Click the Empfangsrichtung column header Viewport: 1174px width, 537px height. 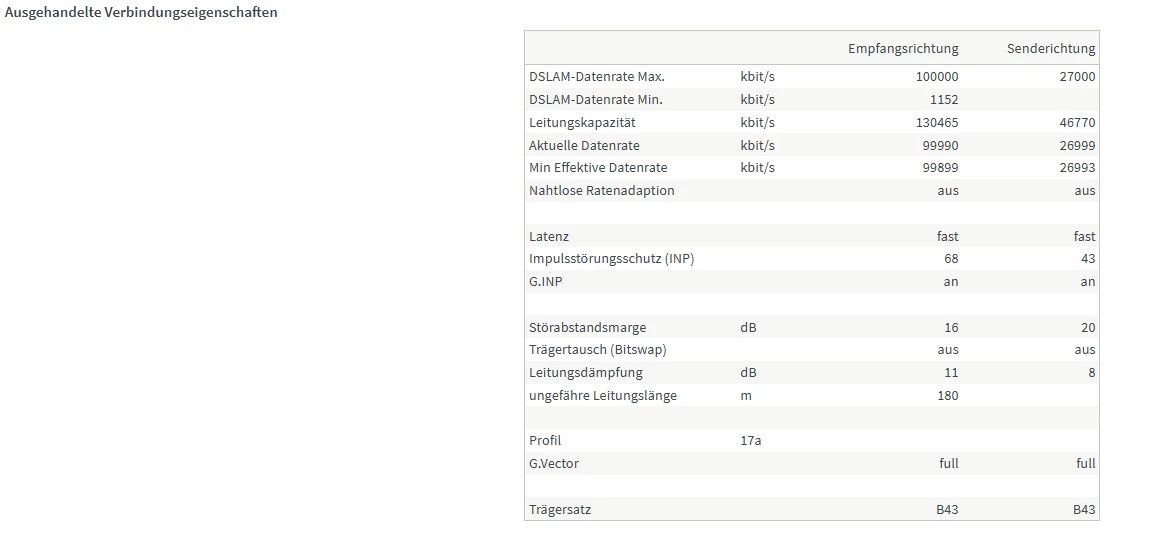pos(902,48)
